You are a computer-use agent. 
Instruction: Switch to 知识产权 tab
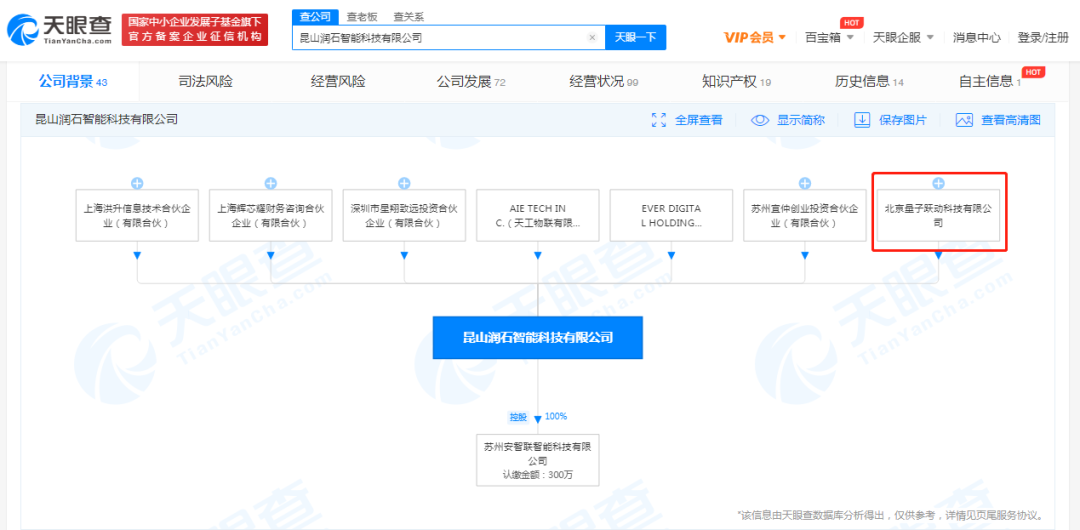pos(736,82)
